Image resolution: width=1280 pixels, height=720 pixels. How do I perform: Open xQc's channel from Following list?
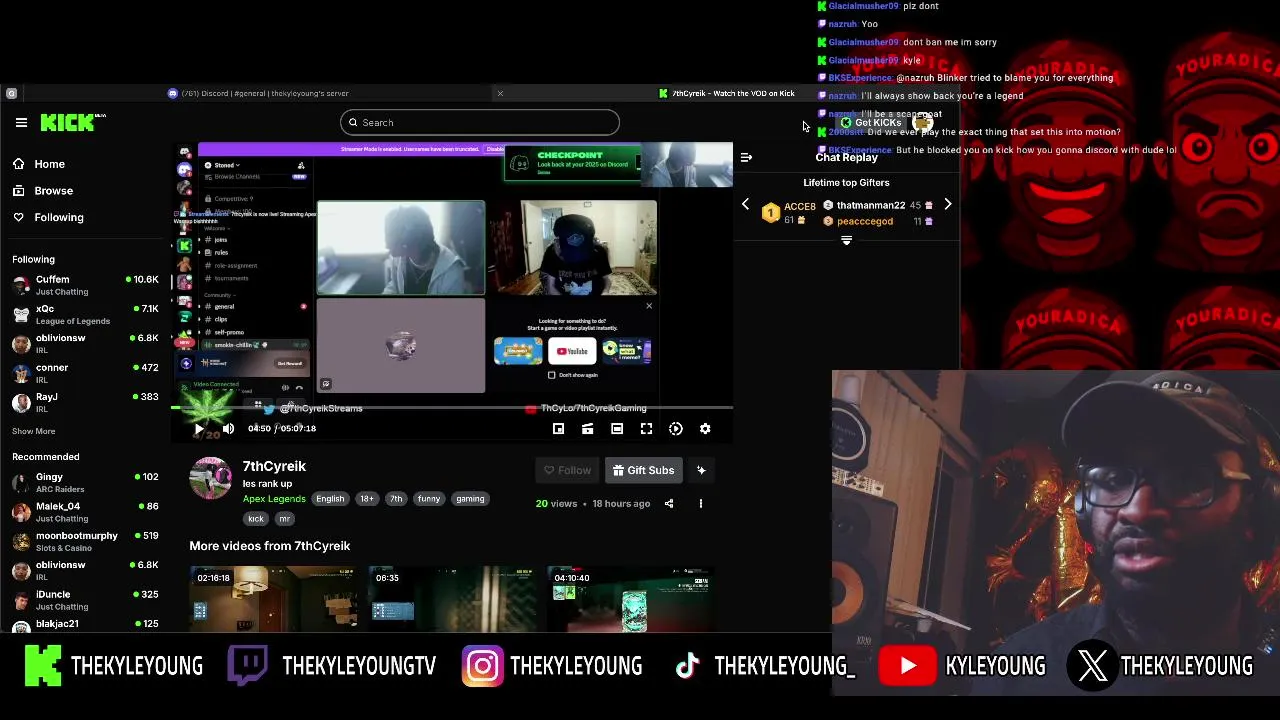coord(85,314)
